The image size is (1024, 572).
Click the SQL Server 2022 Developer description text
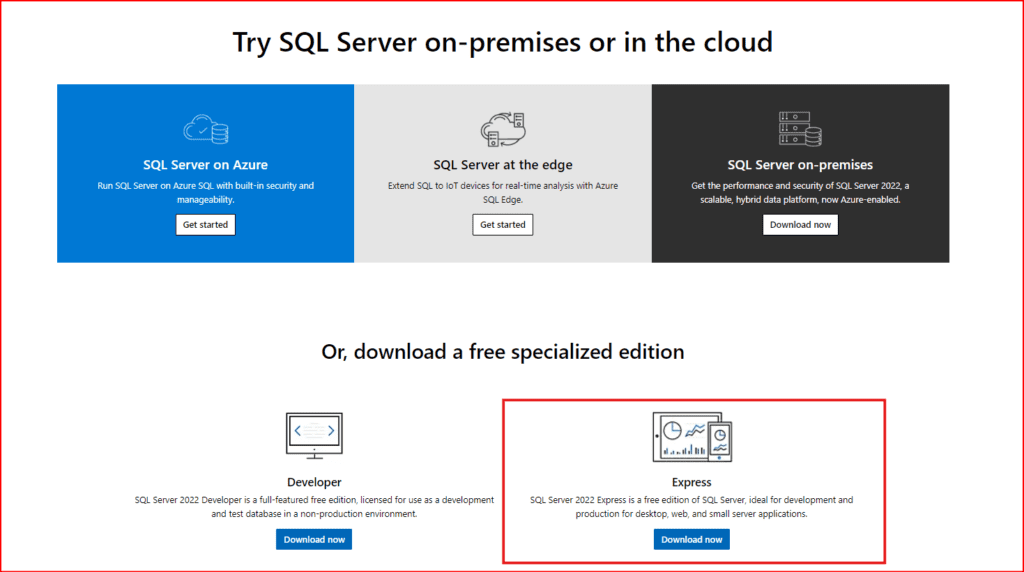313,507
